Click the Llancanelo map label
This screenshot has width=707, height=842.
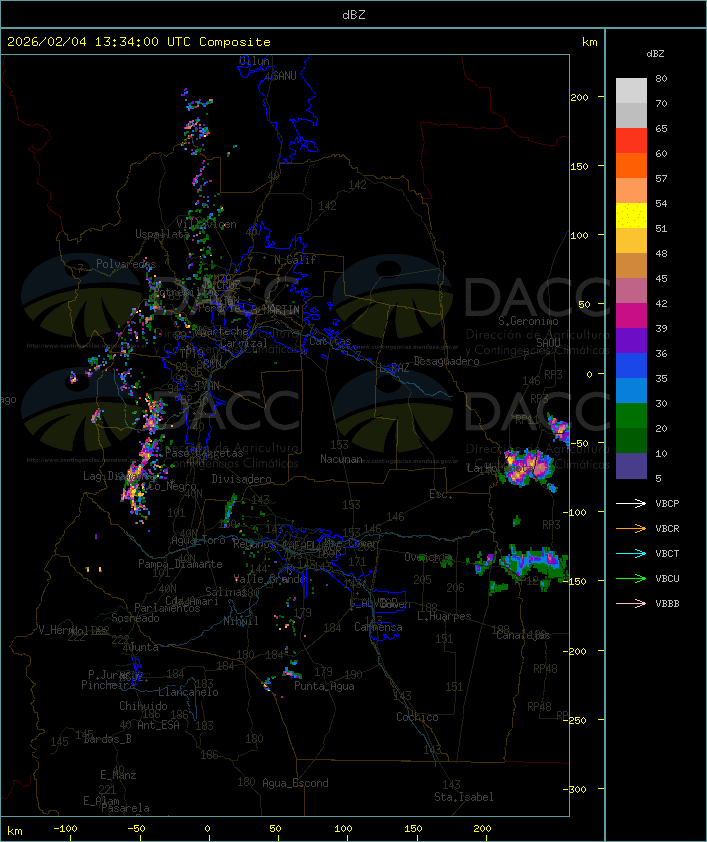click(188, 692)
